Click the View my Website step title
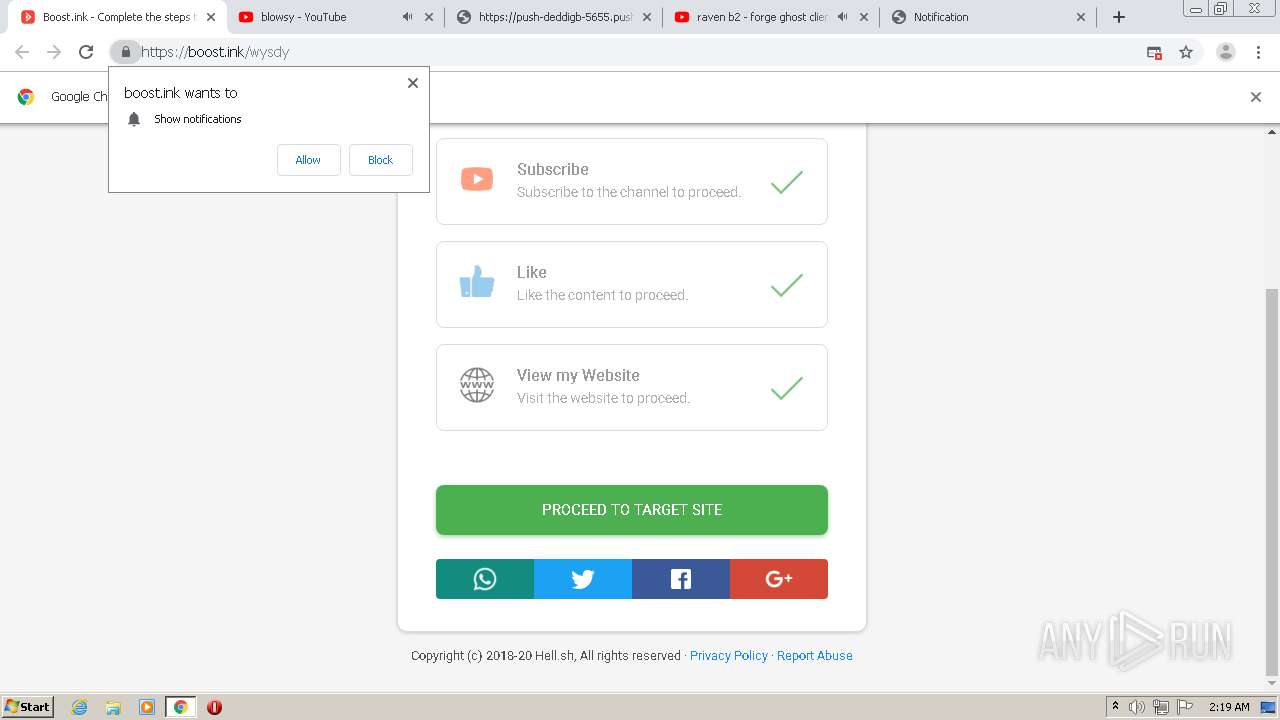Image resolution: width=1280 pixels, height=720 pixels. (x=578, y=375)
